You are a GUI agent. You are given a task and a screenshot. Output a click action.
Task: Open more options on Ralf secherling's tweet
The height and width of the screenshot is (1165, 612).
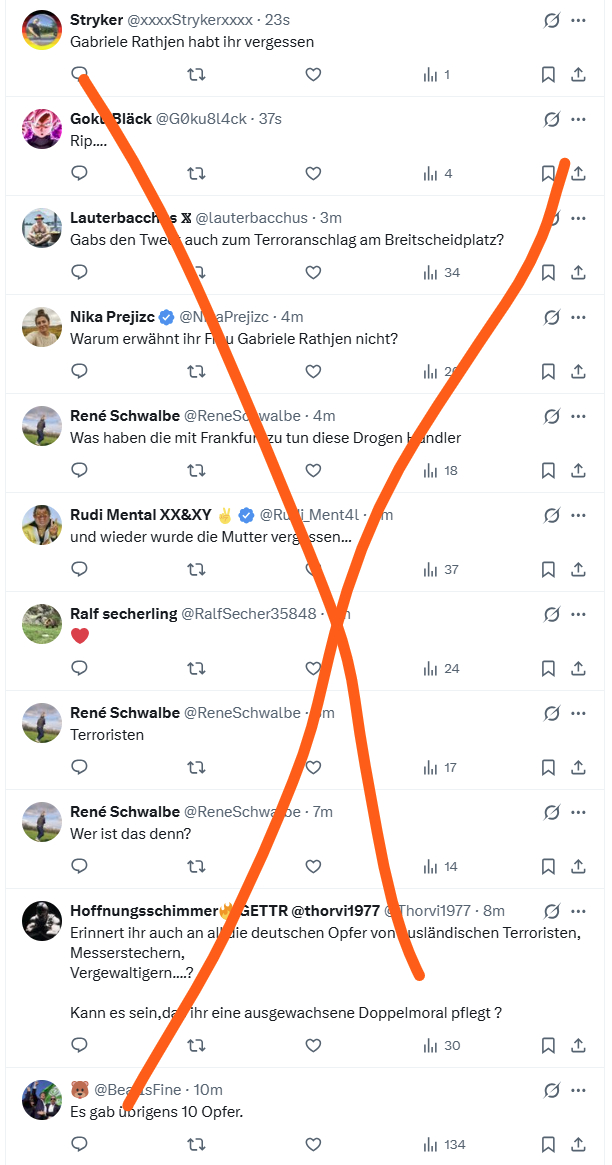point(578,614)
